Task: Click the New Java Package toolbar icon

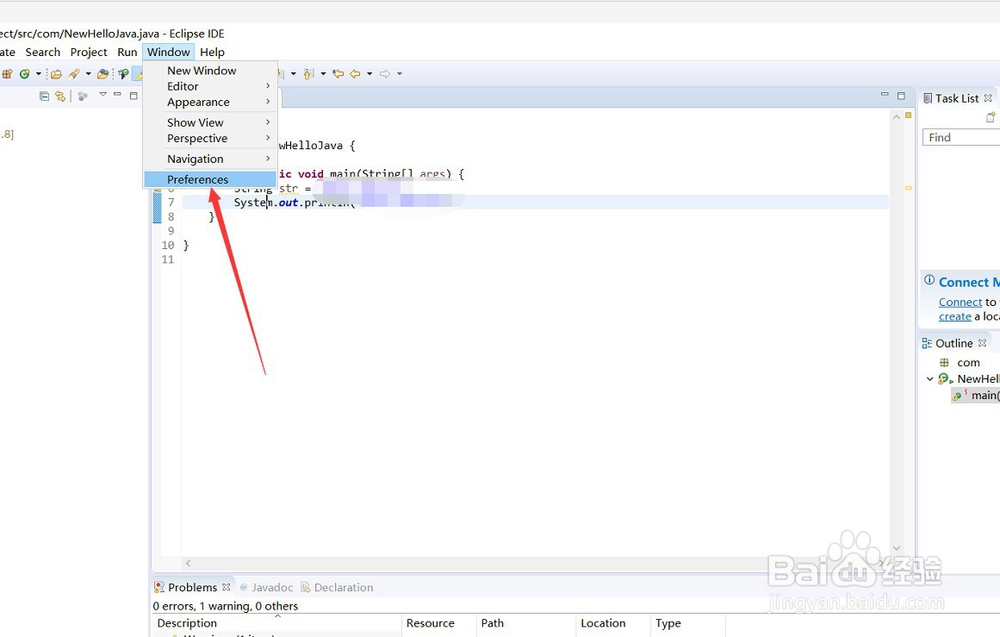Action: click(7, 74)
